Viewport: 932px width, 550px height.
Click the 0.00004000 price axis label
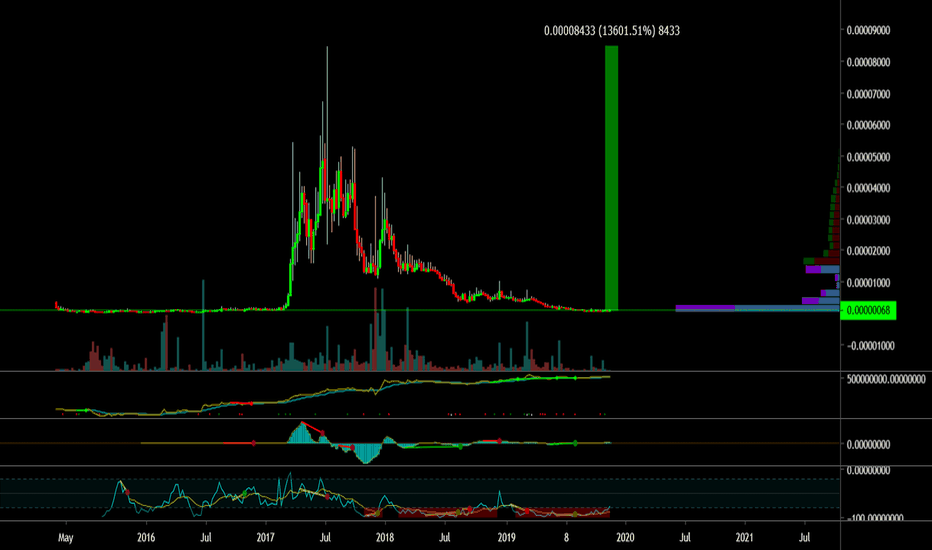pos(868,188)
